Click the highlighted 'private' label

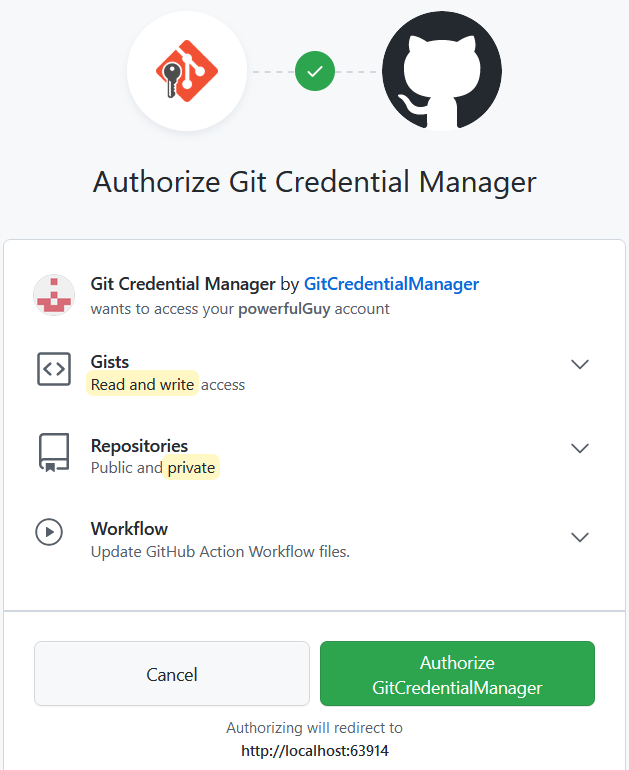(x=191, y=467)
